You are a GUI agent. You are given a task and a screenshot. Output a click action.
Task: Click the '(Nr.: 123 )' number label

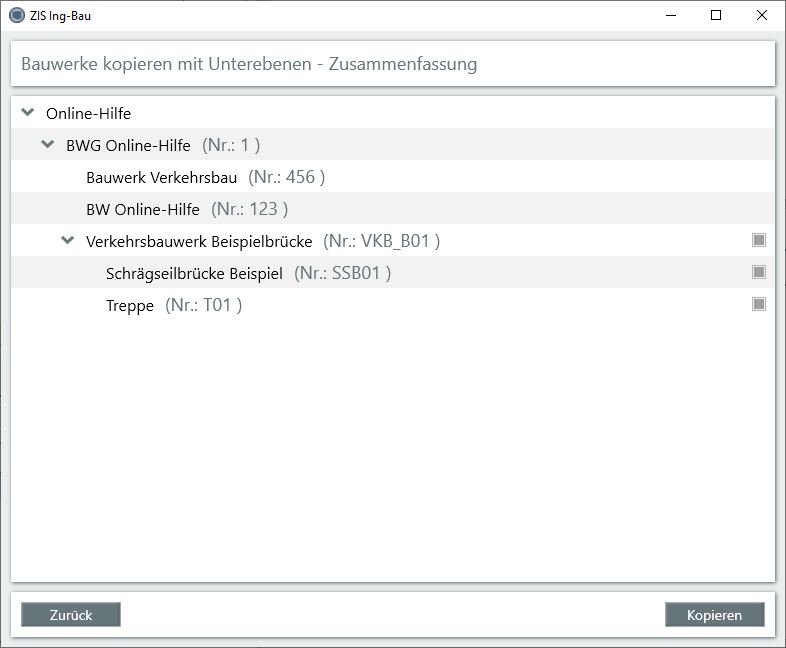click(250, 209)
